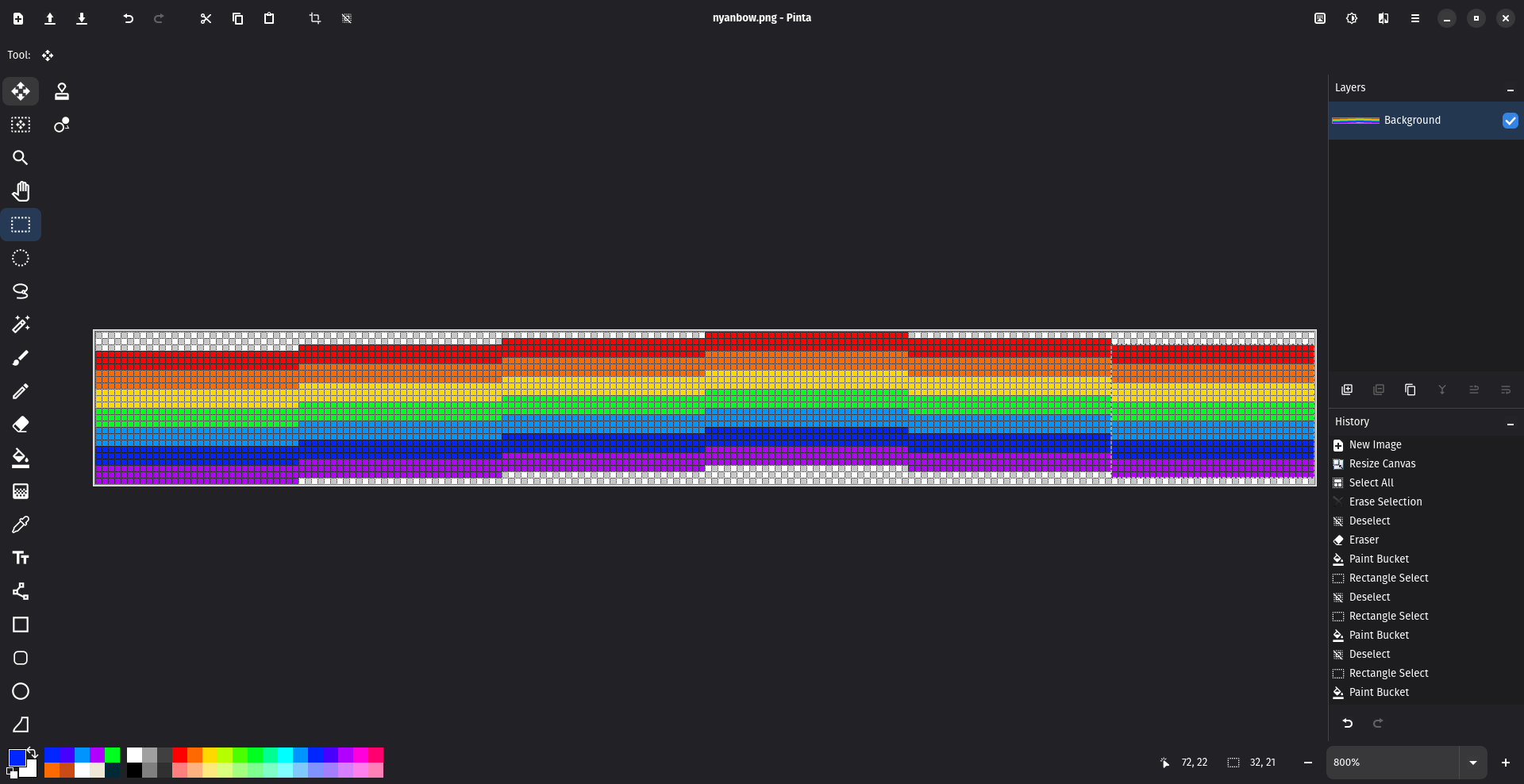Reset colors to black and white

(12, 773)
